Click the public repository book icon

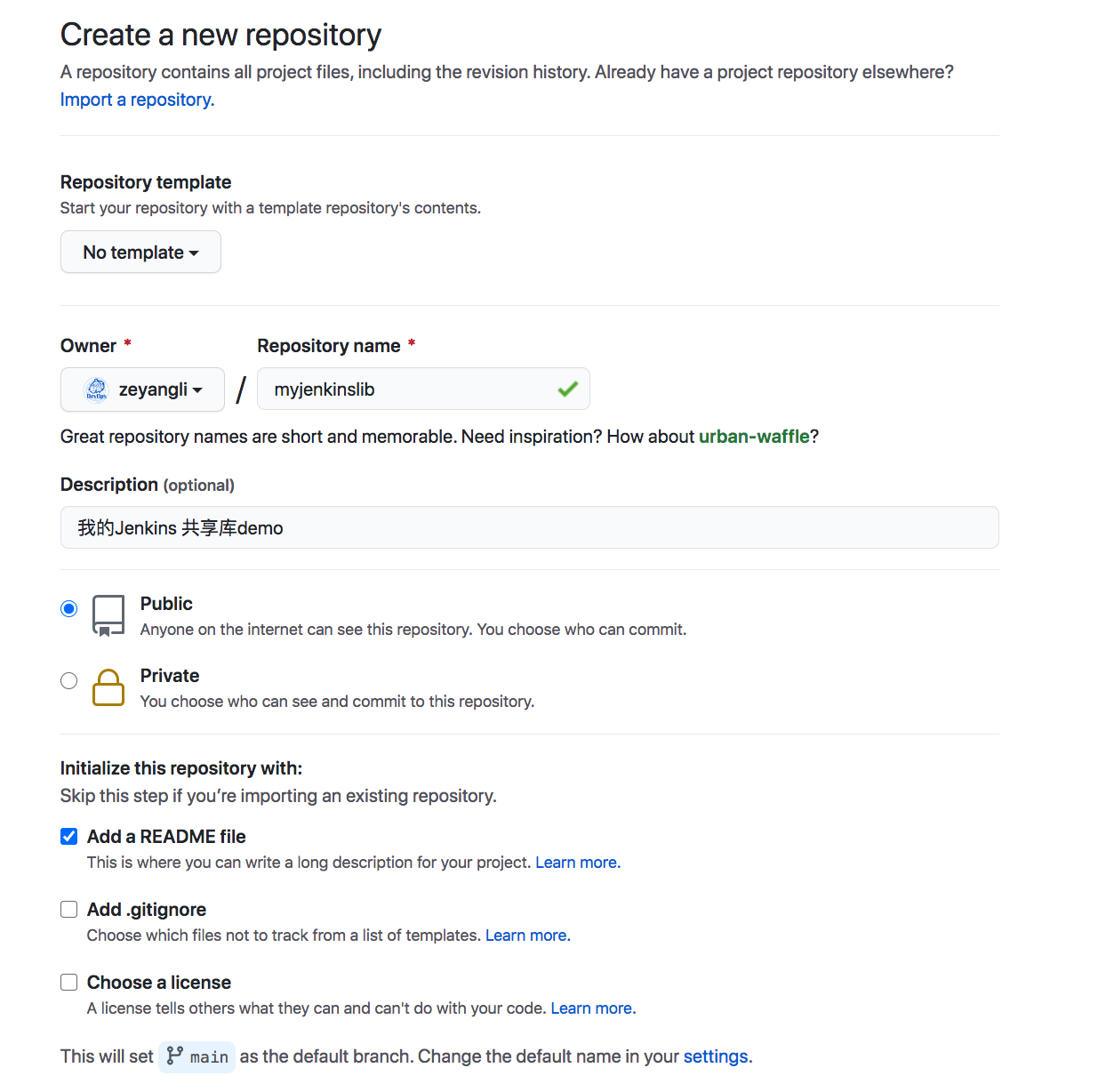108,615
